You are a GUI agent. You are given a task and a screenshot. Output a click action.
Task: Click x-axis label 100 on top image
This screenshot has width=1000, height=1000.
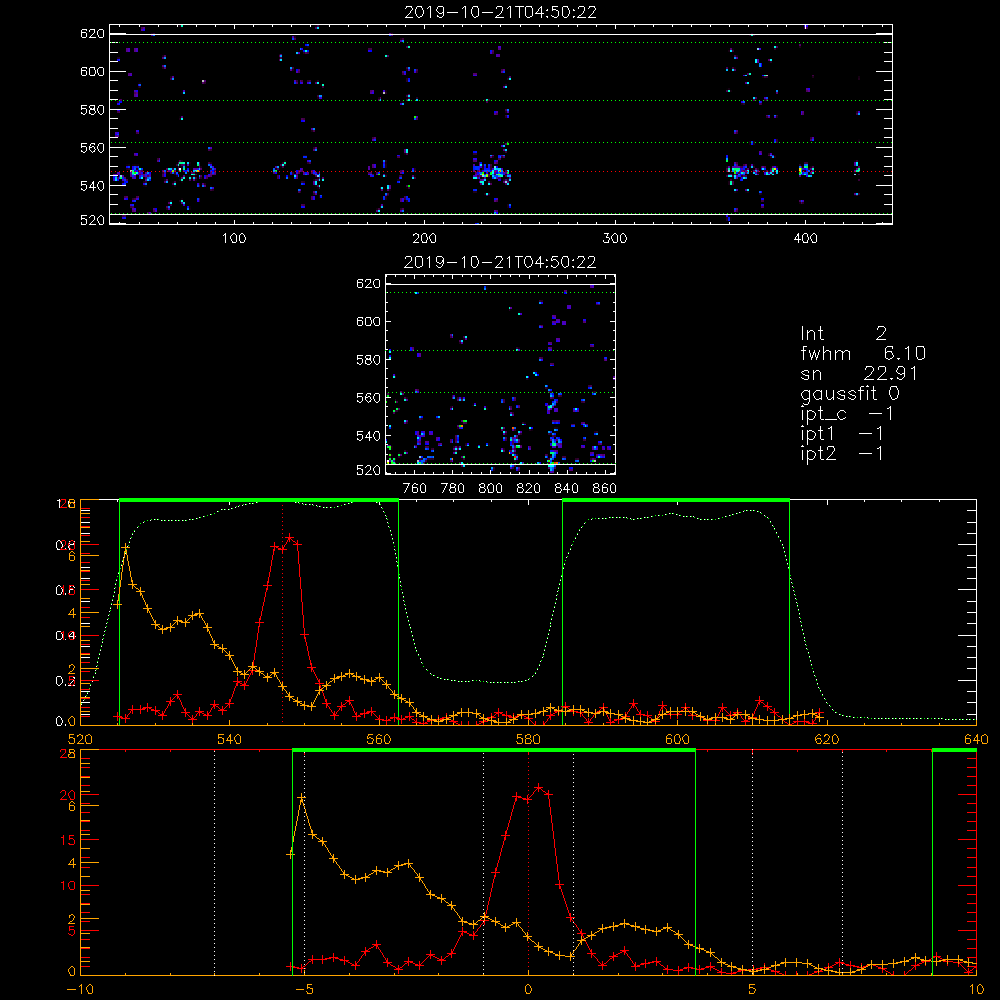tap(234, 239)
